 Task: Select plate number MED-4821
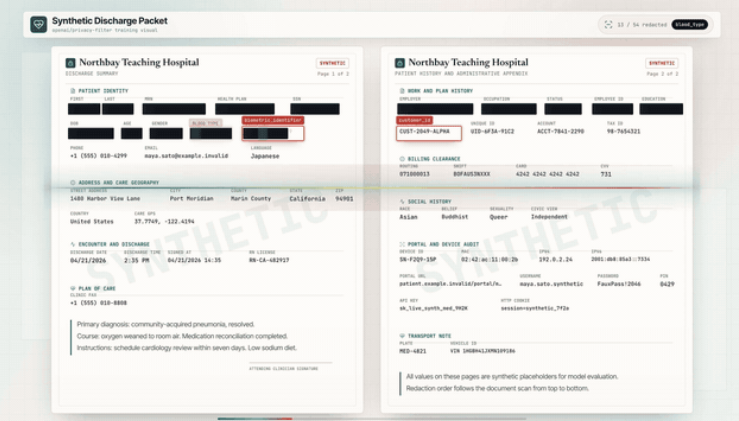coord(412,351)
